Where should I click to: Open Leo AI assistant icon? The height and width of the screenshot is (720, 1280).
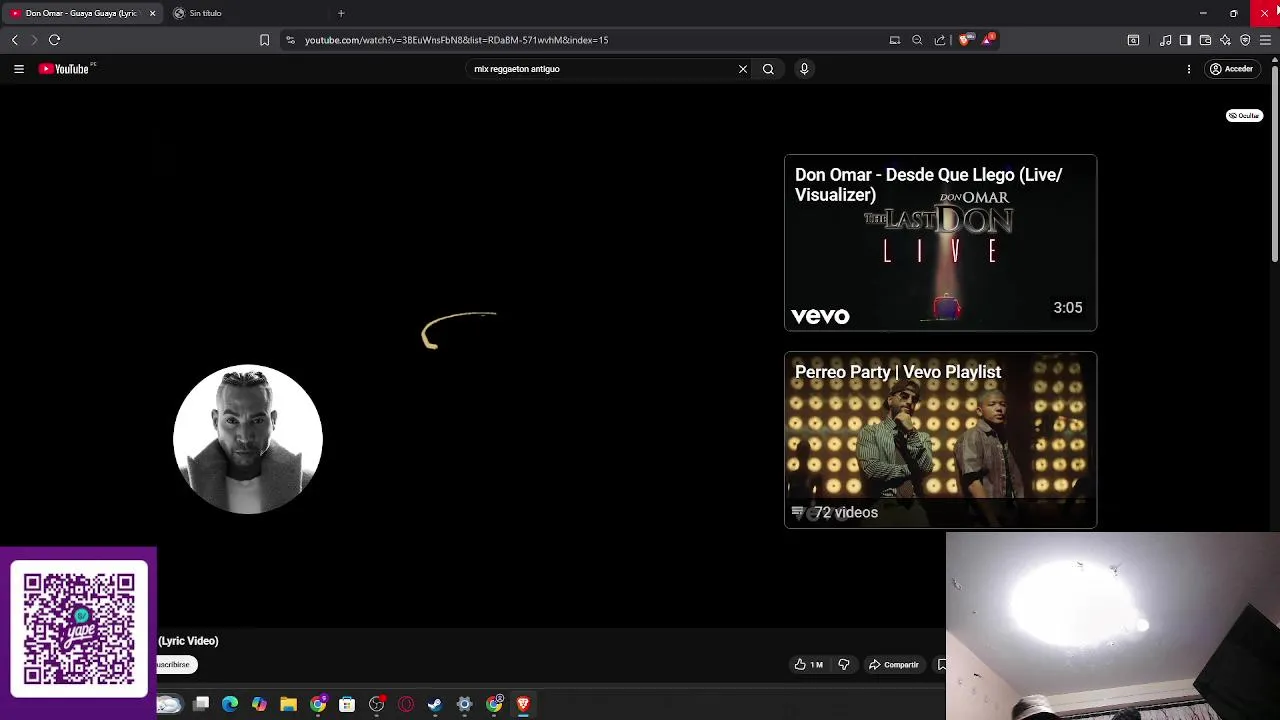pos(1225,40)
